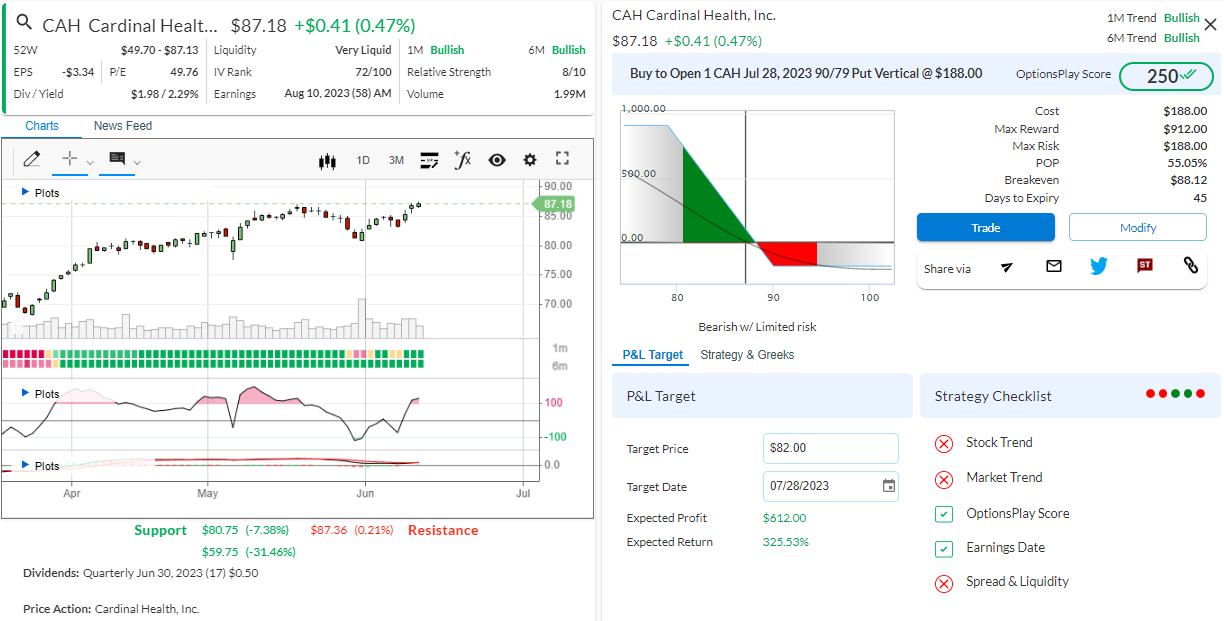The image size is (1224, 621).
Task: Expand Plots on the price chart
Action: point(41,192)
